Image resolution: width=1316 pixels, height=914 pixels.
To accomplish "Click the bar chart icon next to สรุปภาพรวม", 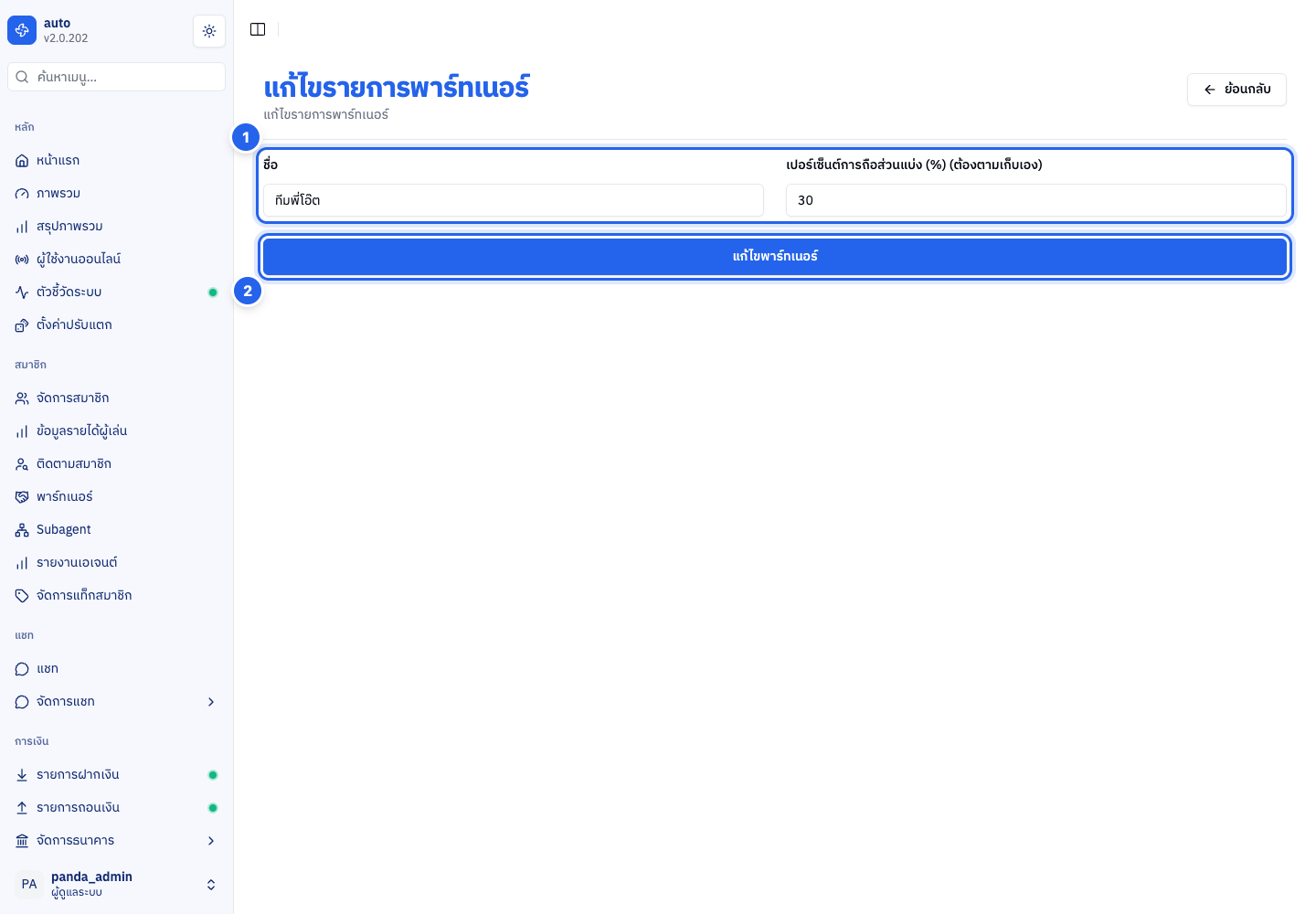I will coord(22,227).
